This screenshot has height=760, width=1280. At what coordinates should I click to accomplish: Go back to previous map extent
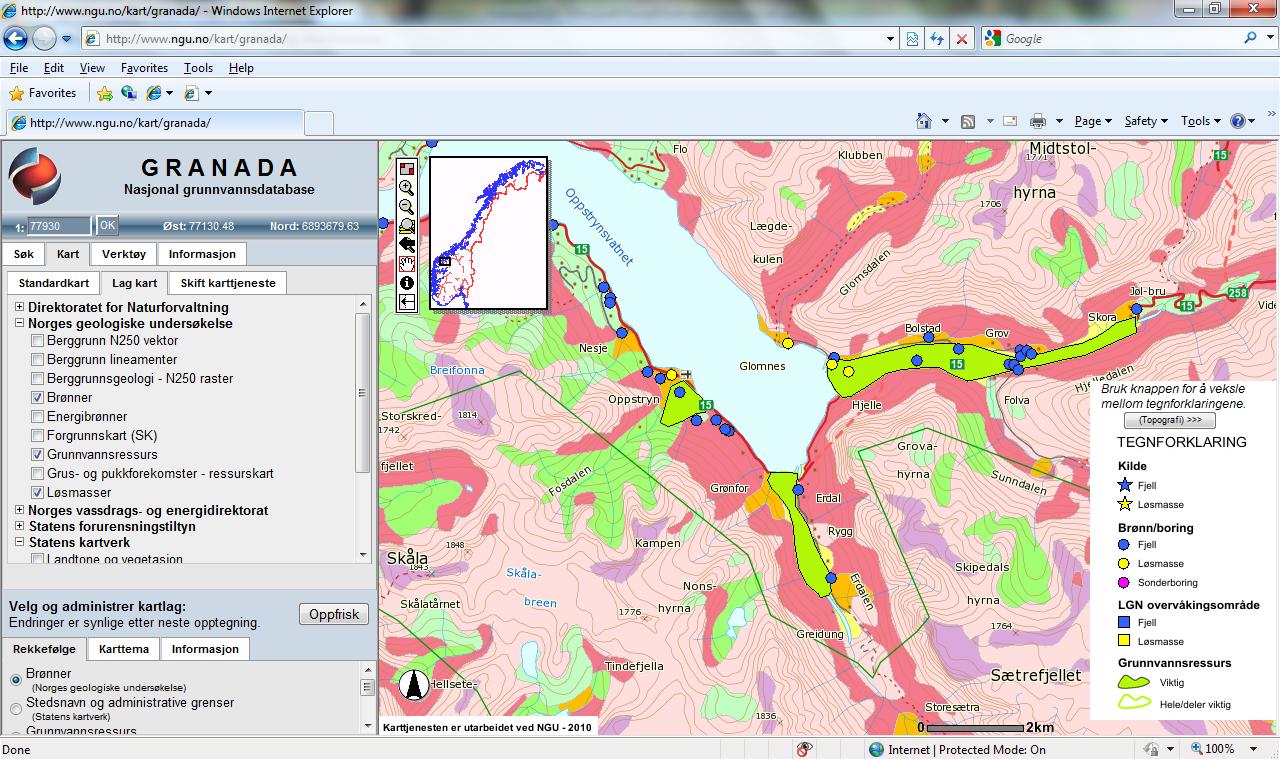[407, 244]
